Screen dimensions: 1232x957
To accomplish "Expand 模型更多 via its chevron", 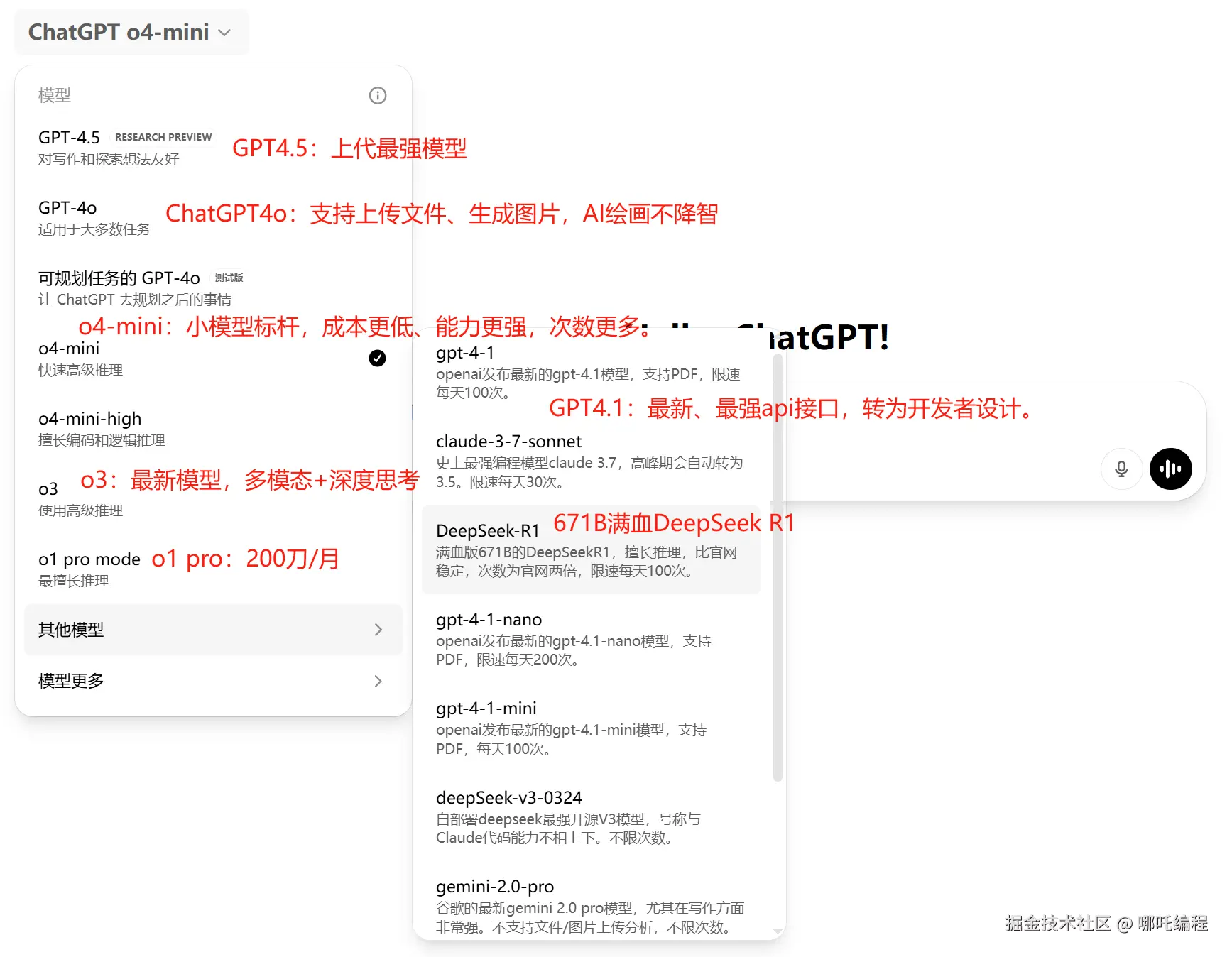I will (378, 681).
